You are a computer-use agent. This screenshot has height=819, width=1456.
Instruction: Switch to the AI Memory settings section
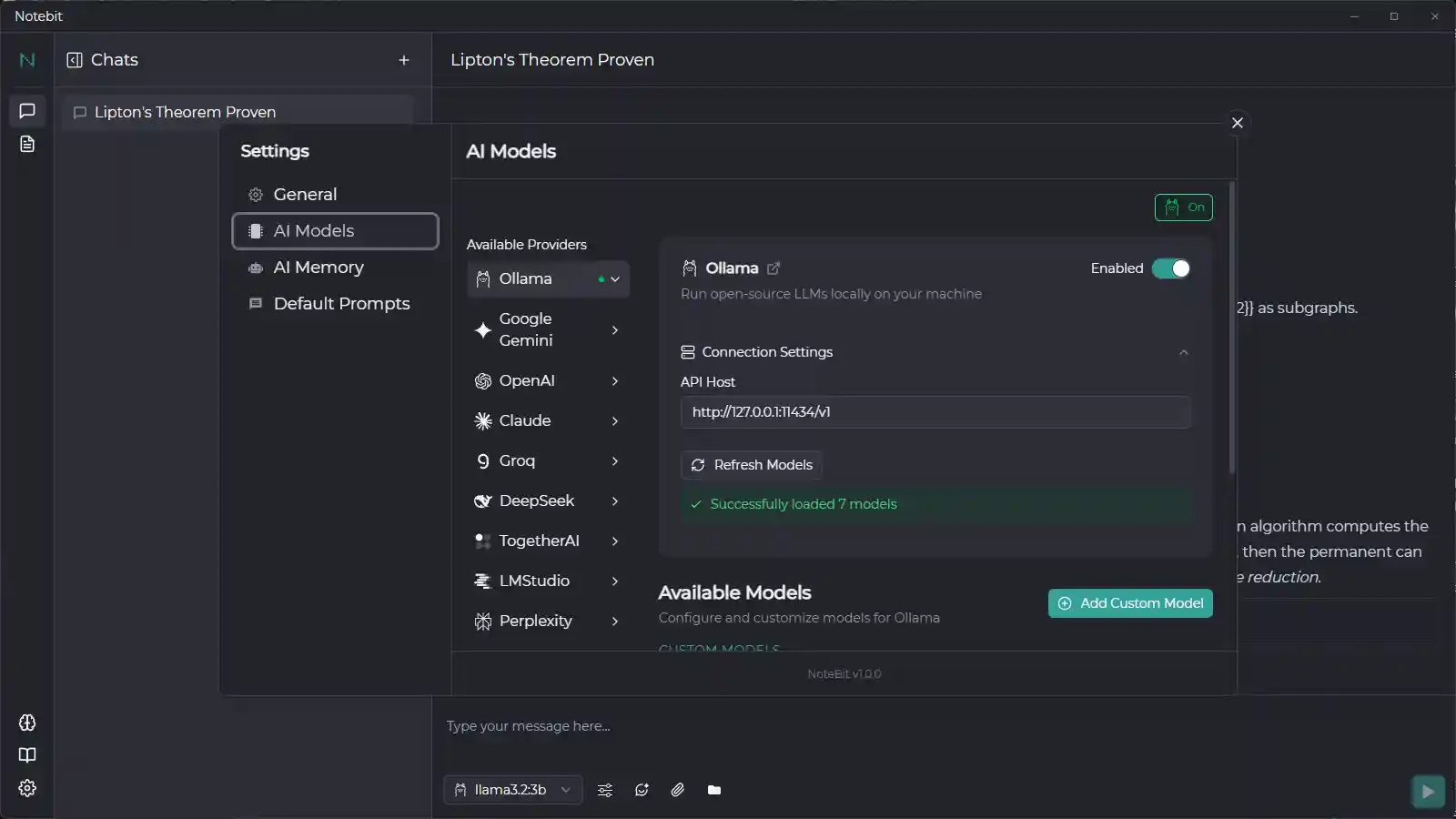click(x=318, y=268)
